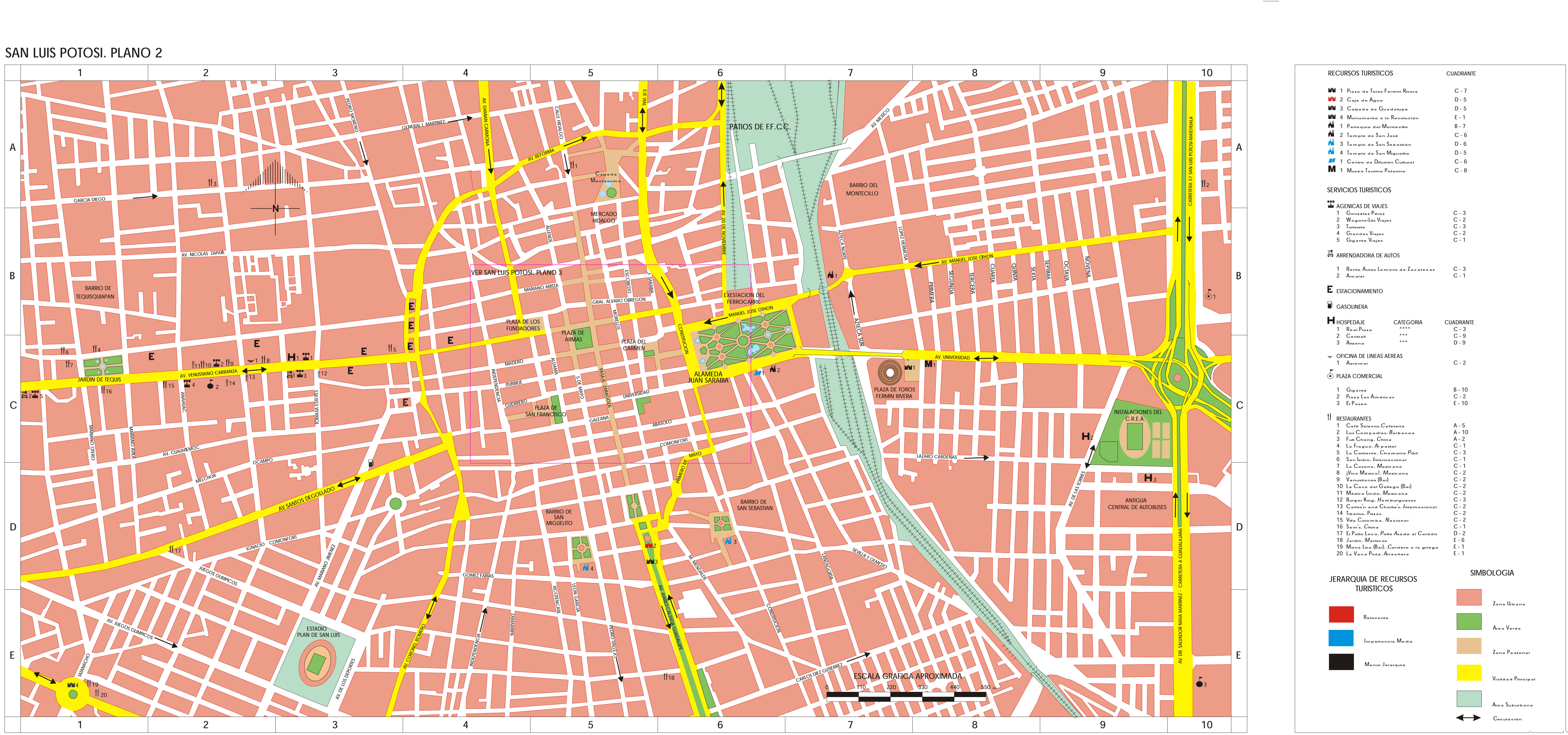Select the Vialidad Principal yellow swatch
Viewport: 1568px width, 735px height.
(x=1469, y=673)
